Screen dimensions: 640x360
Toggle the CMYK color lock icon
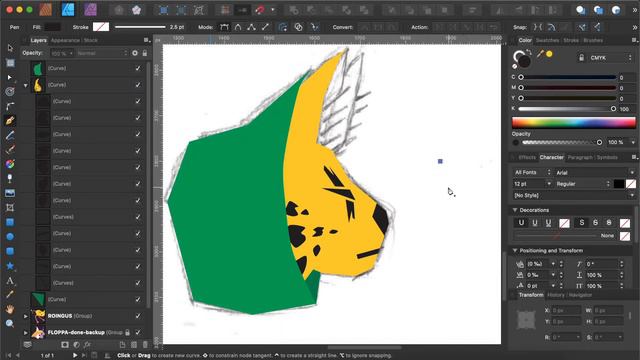click(581, 58)
